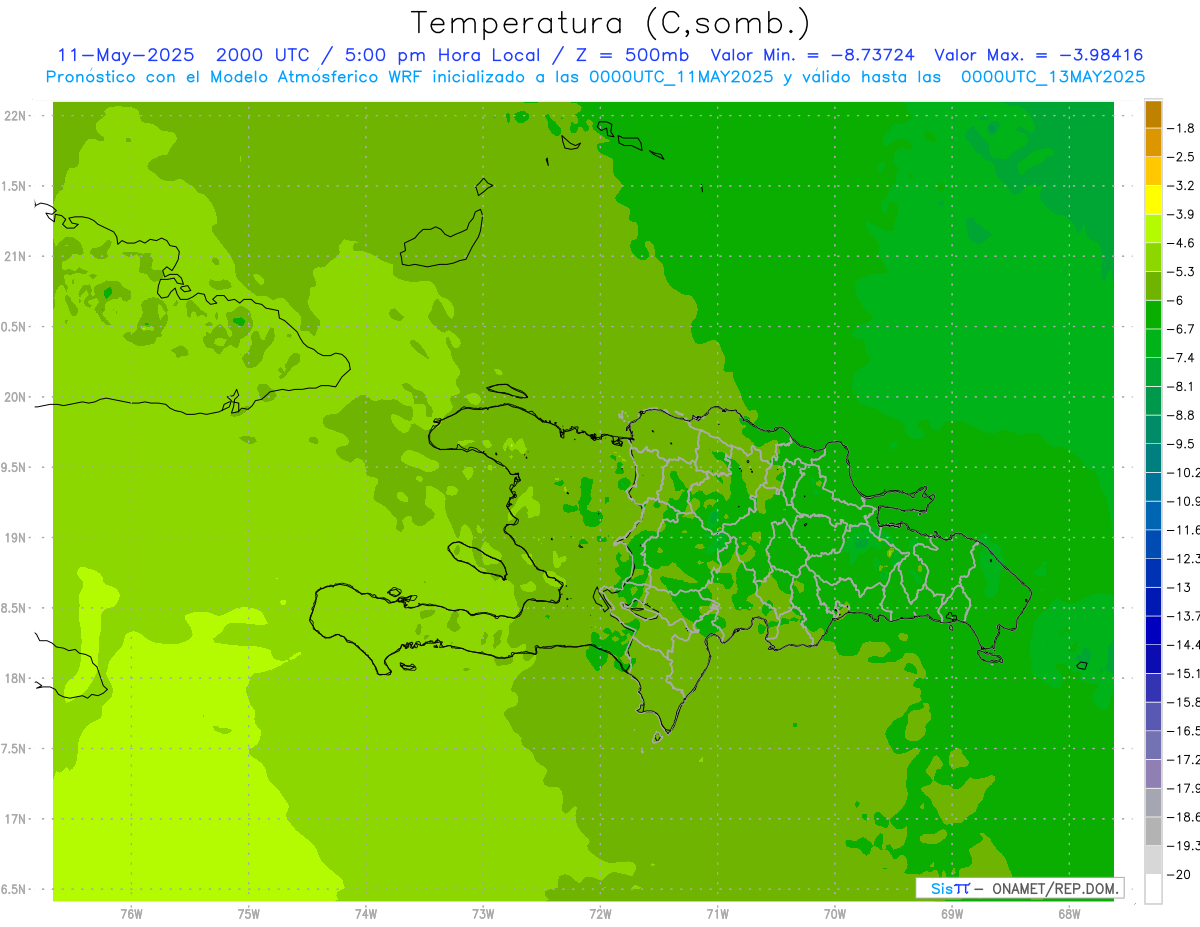Click the "21N" latitude axis label
The image size is (1200, 927).
point(15,257)
